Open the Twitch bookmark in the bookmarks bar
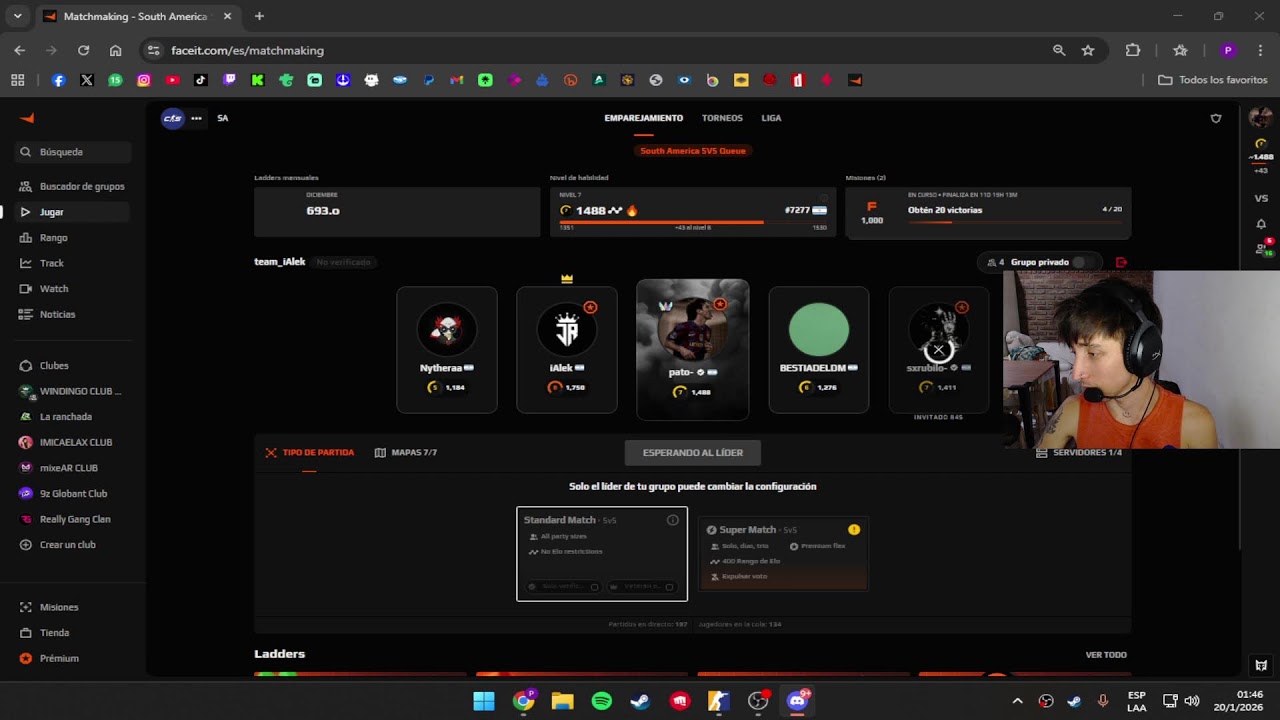Image resolution: width=1280 pixels, height=720 pixels. pos(229,80)
